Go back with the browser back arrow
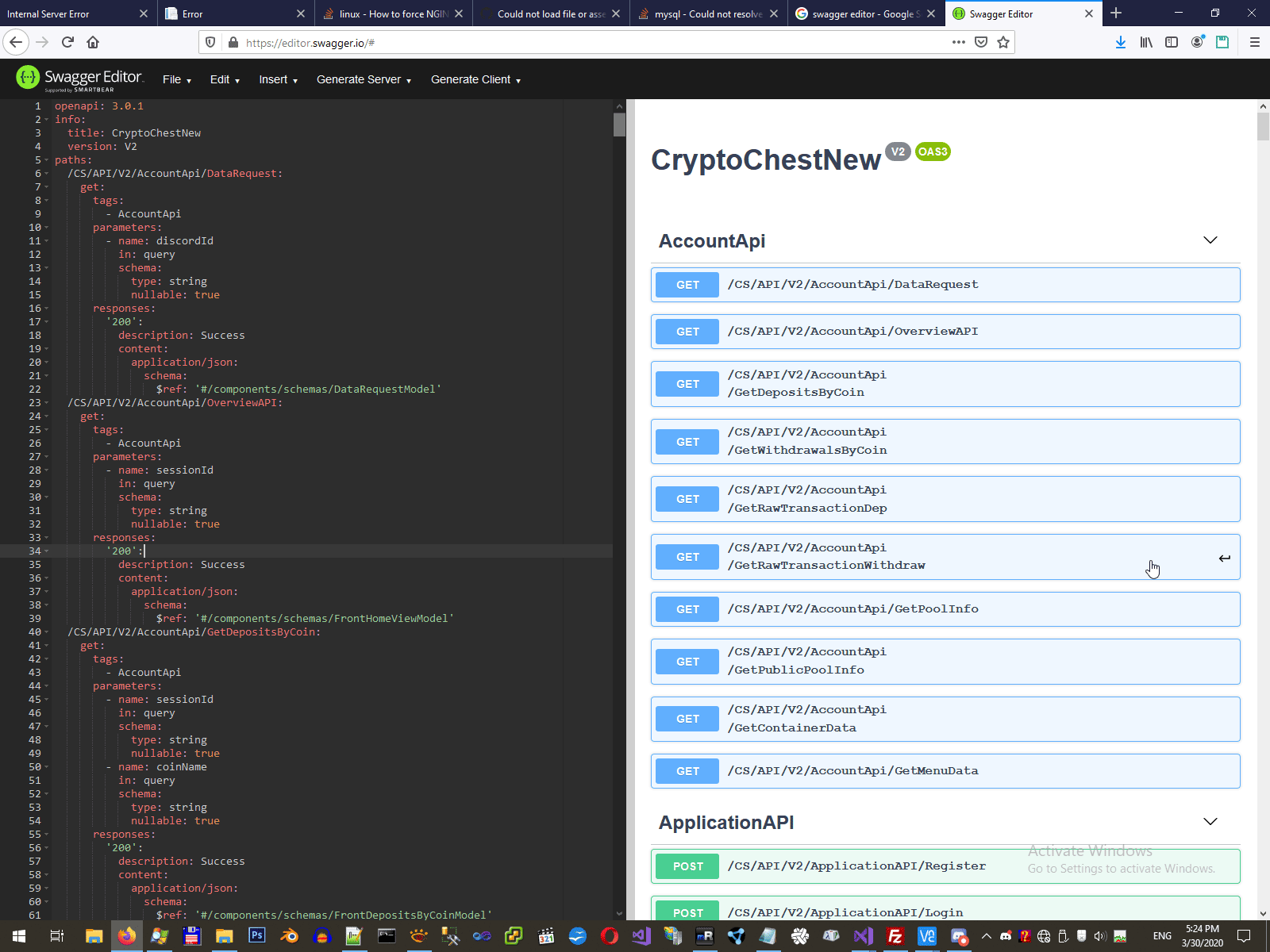Screen dimensions: 1270x952 16,42
